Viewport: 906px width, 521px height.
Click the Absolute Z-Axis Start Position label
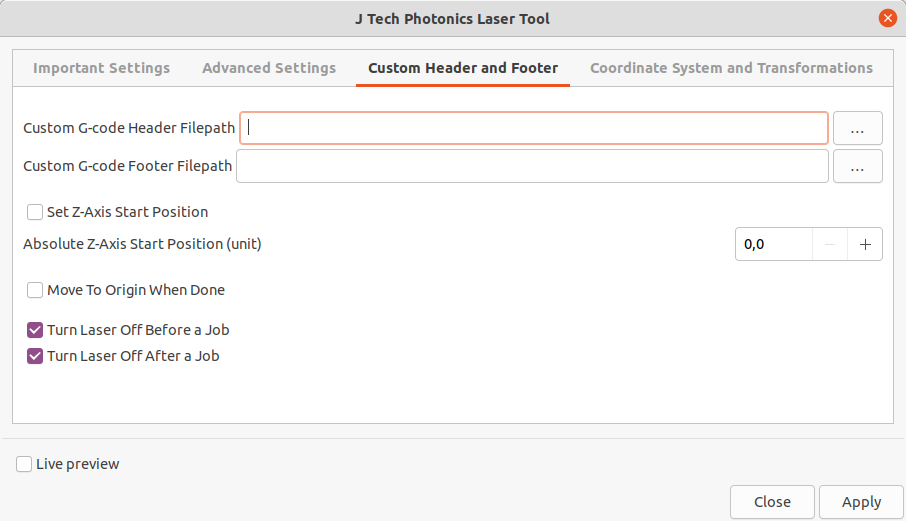coord(142,244)
